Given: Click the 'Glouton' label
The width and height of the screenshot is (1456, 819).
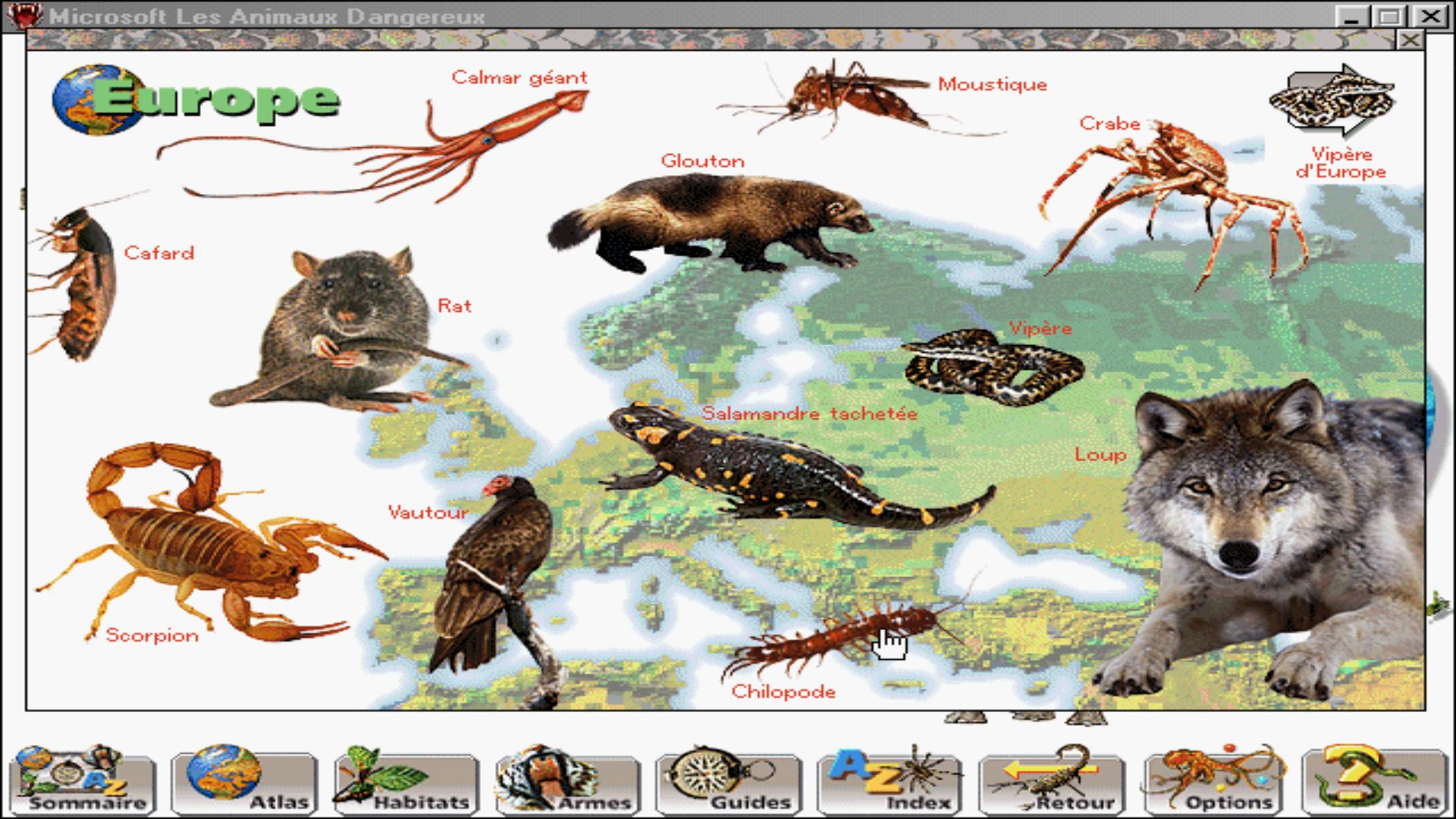Looking at the screenshot, I should (703, 161).
